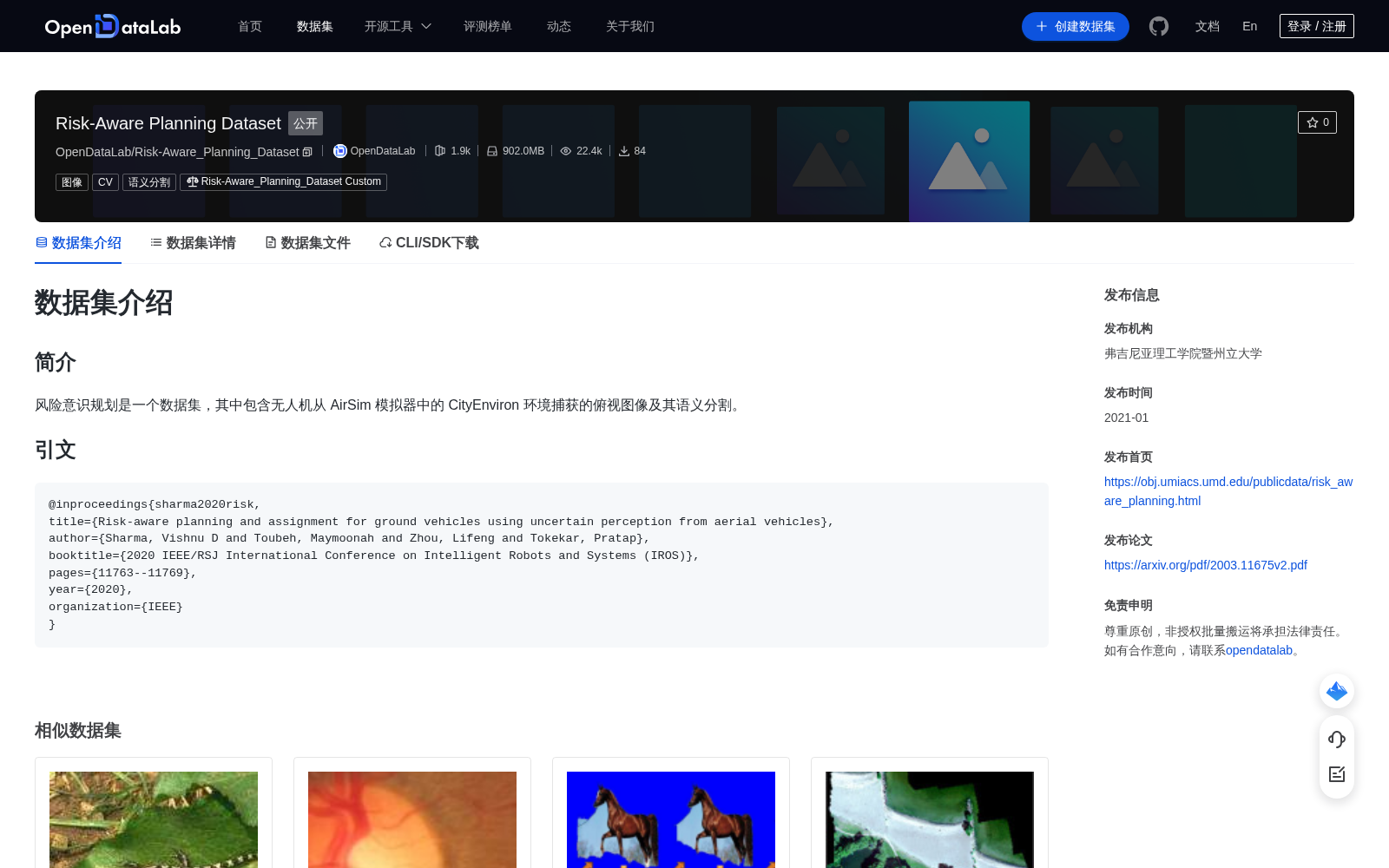Open the crocodile similar dataset thumbnail
The width and height of the screenshot is (1389, 868).
click(154, 819)
